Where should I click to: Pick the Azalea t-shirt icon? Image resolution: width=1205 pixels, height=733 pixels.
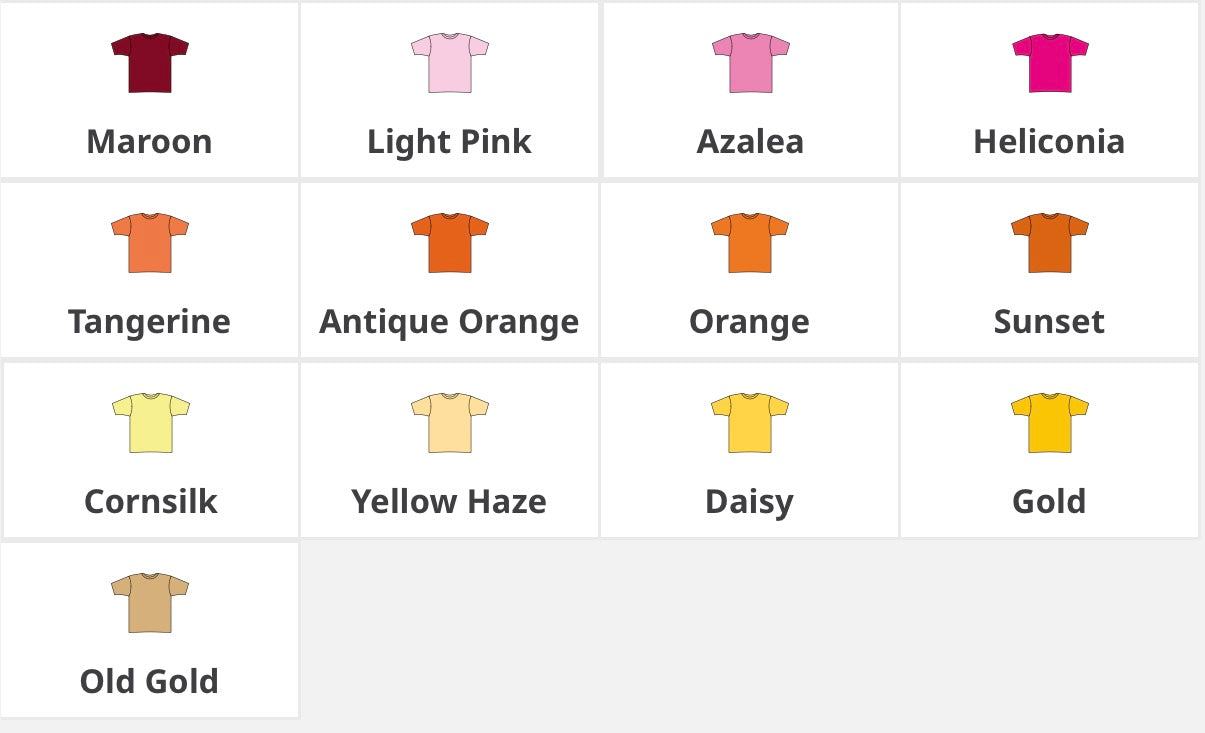(x=750, y=63)
